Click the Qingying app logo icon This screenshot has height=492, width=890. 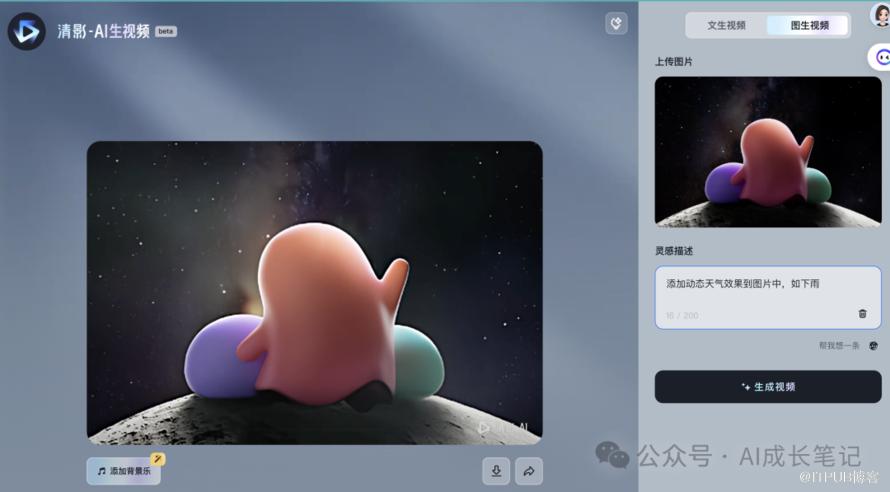[x=27, y=31]
